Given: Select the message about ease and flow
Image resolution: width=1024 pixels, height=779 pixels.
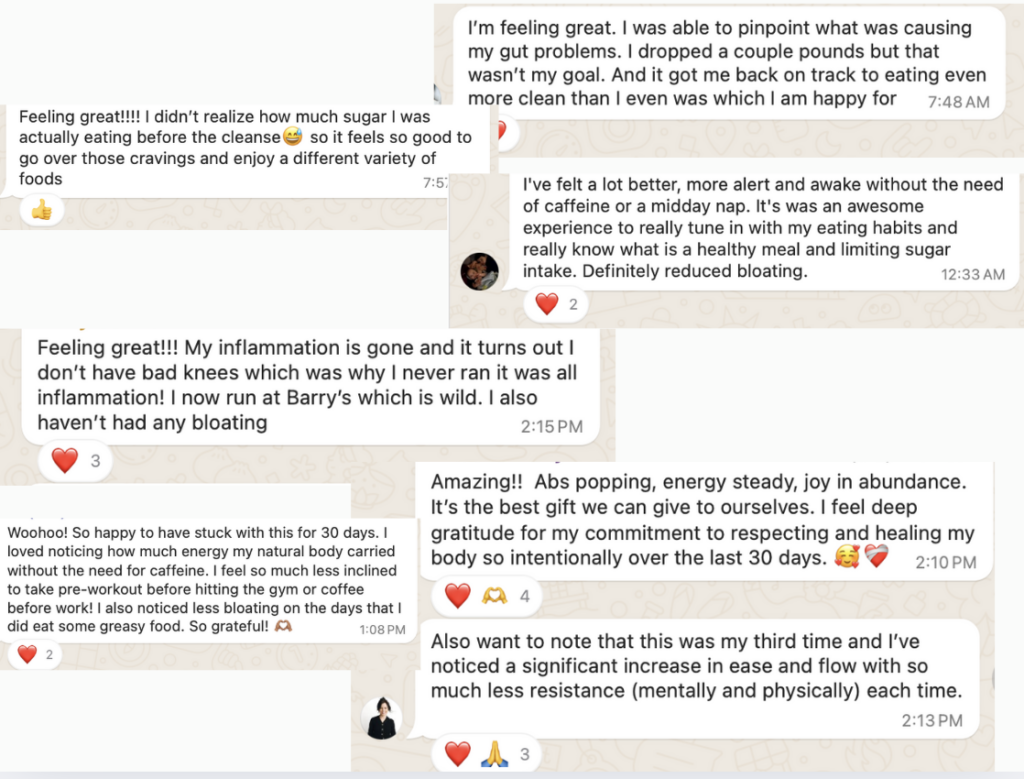Looking at the screenshot, I should click(x=695, y=665).
